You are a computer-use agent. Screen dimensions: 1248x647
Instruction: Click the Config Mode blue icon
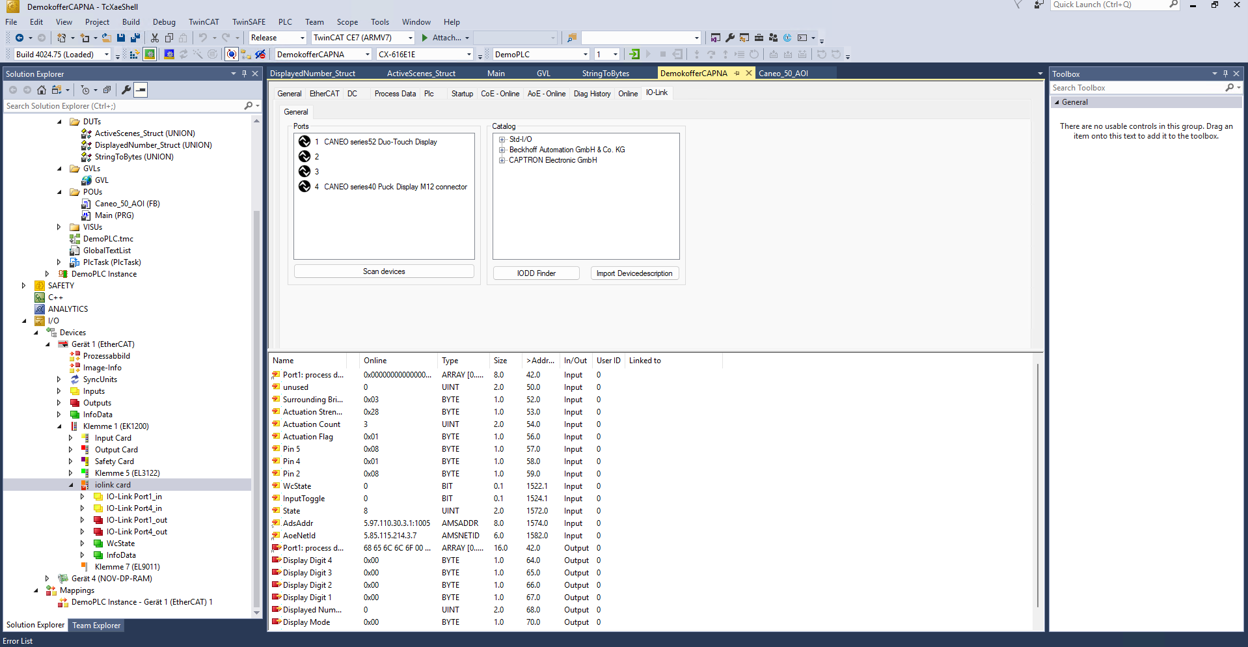[x=169, y=54]
